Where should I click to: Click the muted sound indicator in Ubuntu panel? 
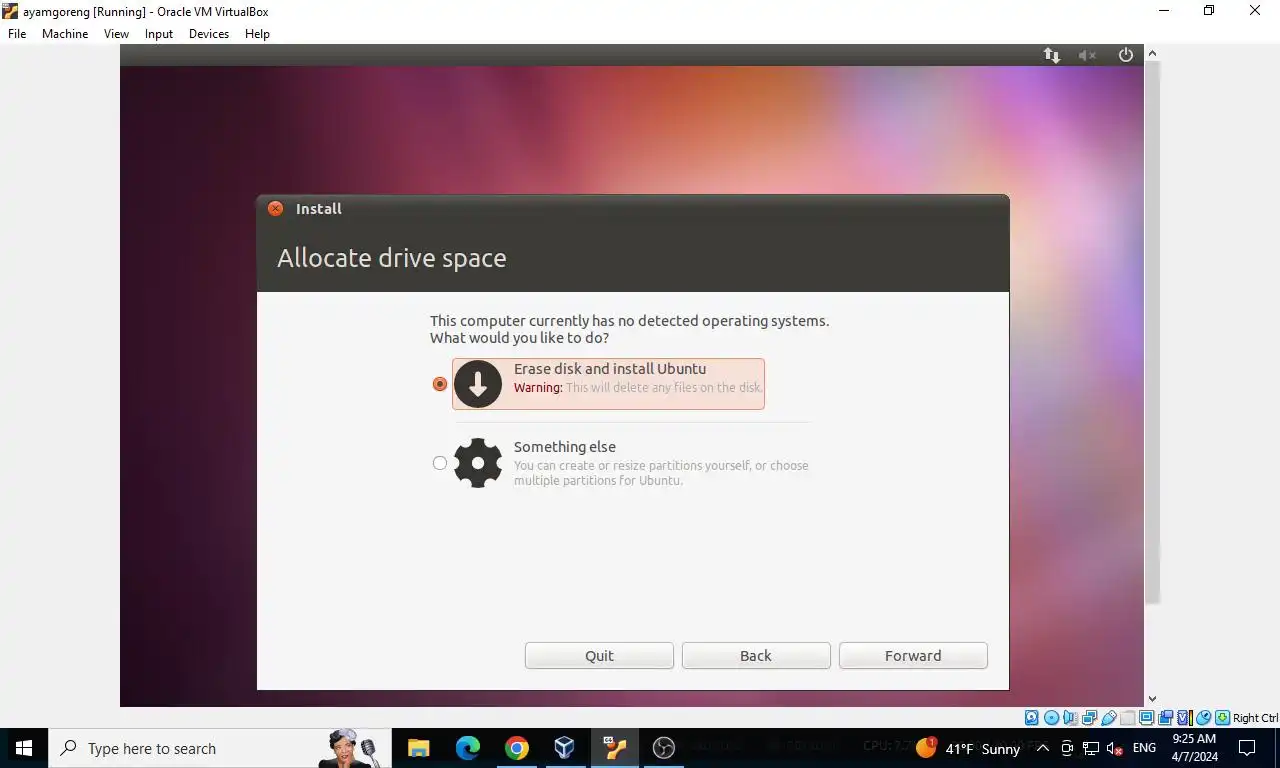tap(1087, 56)
